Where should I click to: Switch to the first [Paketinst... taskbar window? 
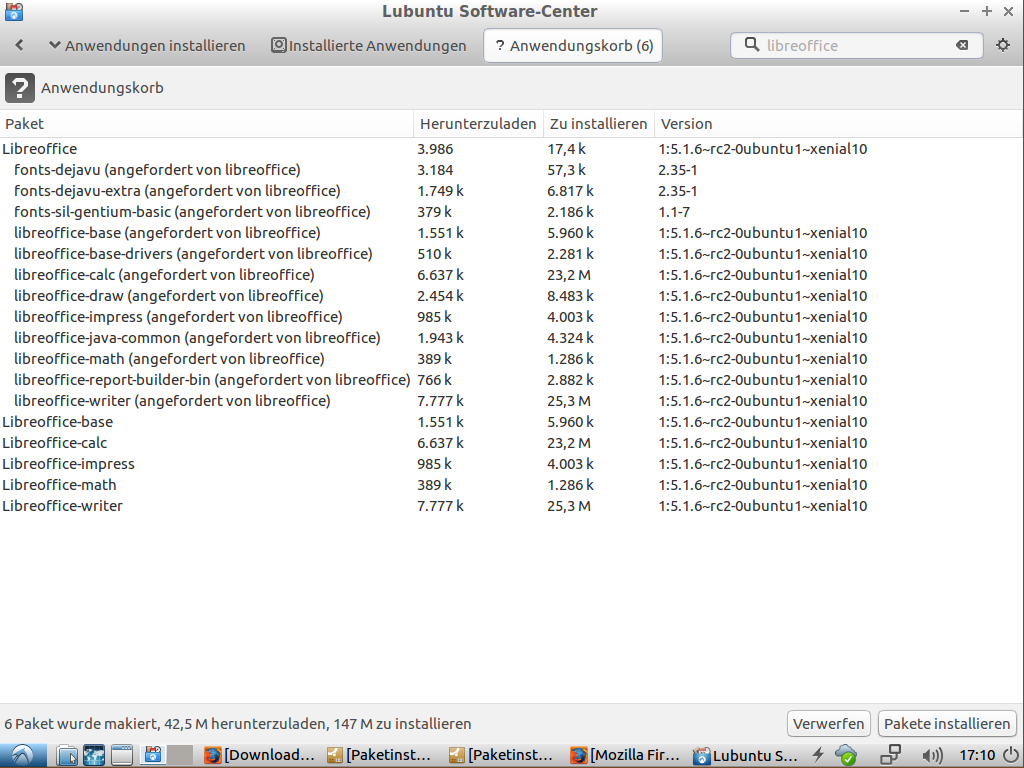(x=380, y=756)
